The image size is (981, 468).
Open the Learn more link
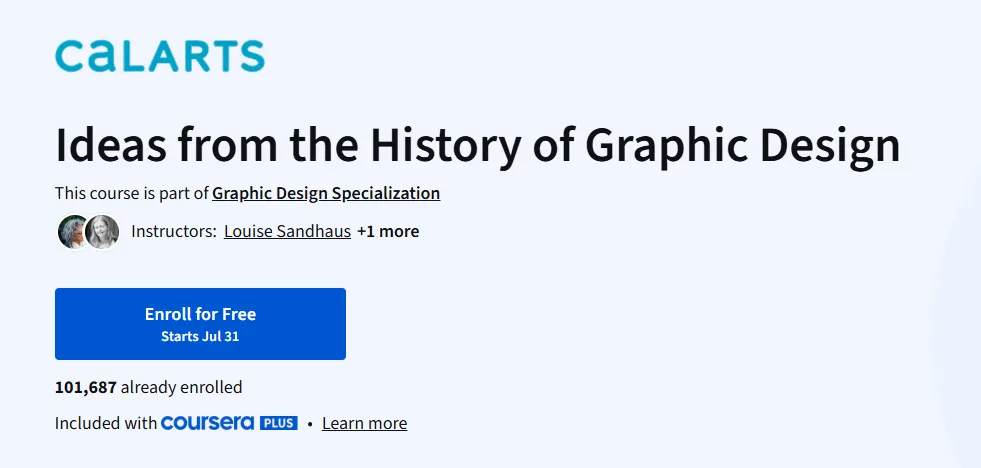click(364, 424)
